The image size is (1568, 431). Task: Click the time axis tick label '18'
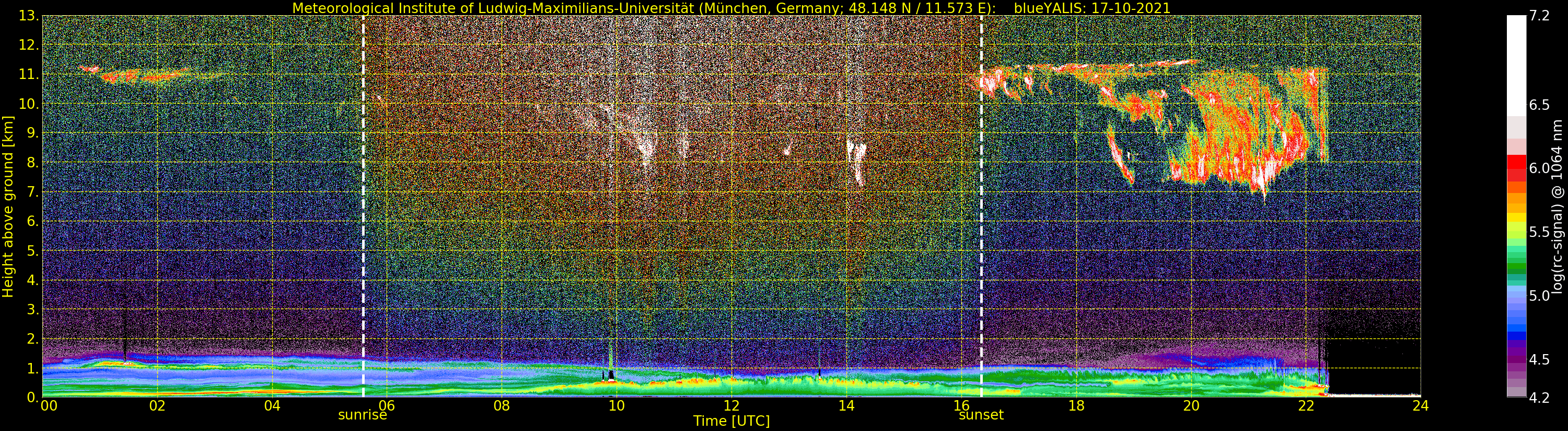point(1076,406)
